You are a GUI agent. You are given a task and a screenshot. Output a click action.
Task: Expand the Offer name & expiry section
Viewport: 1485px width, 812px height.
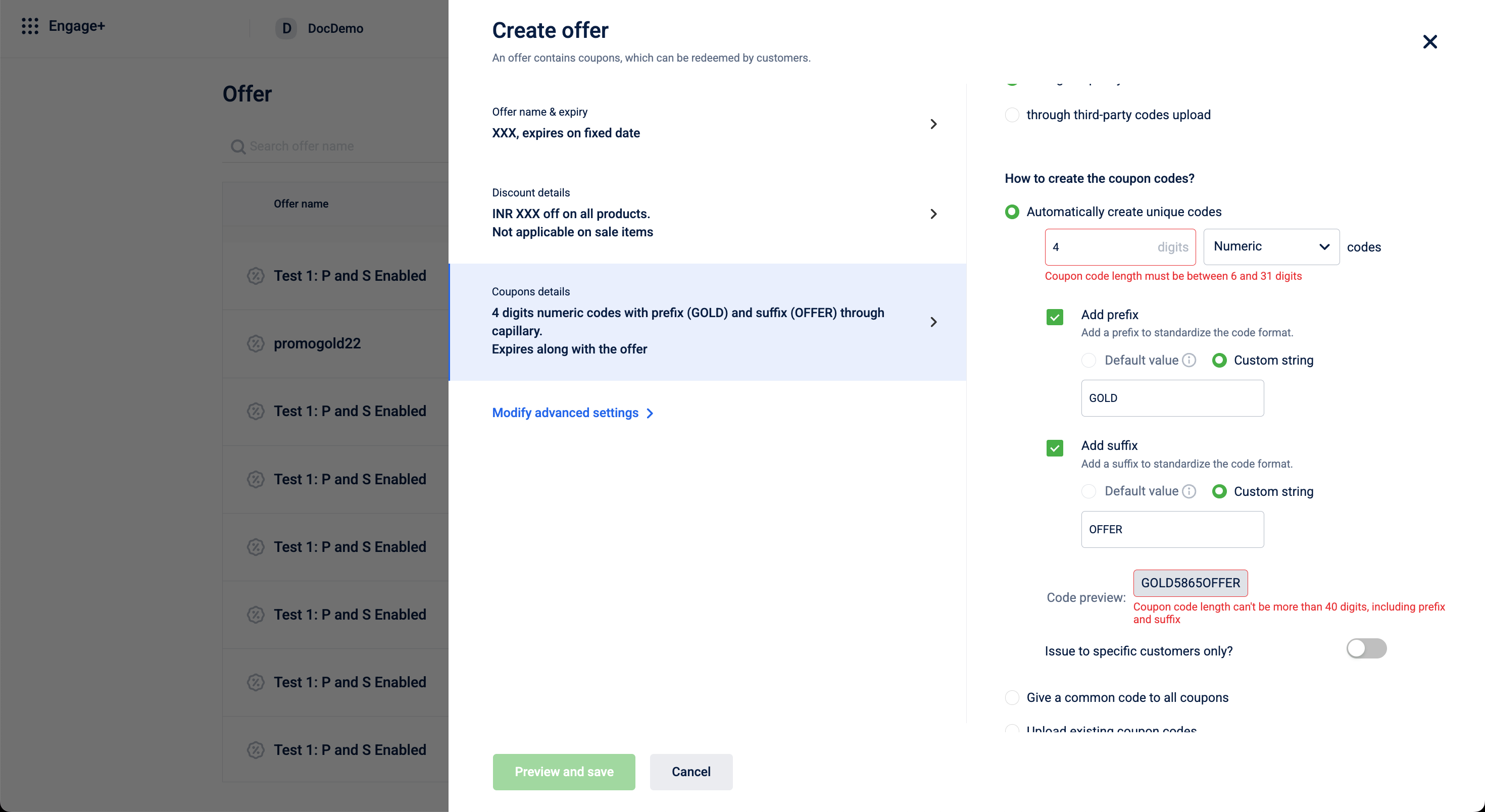coord(933,124)
